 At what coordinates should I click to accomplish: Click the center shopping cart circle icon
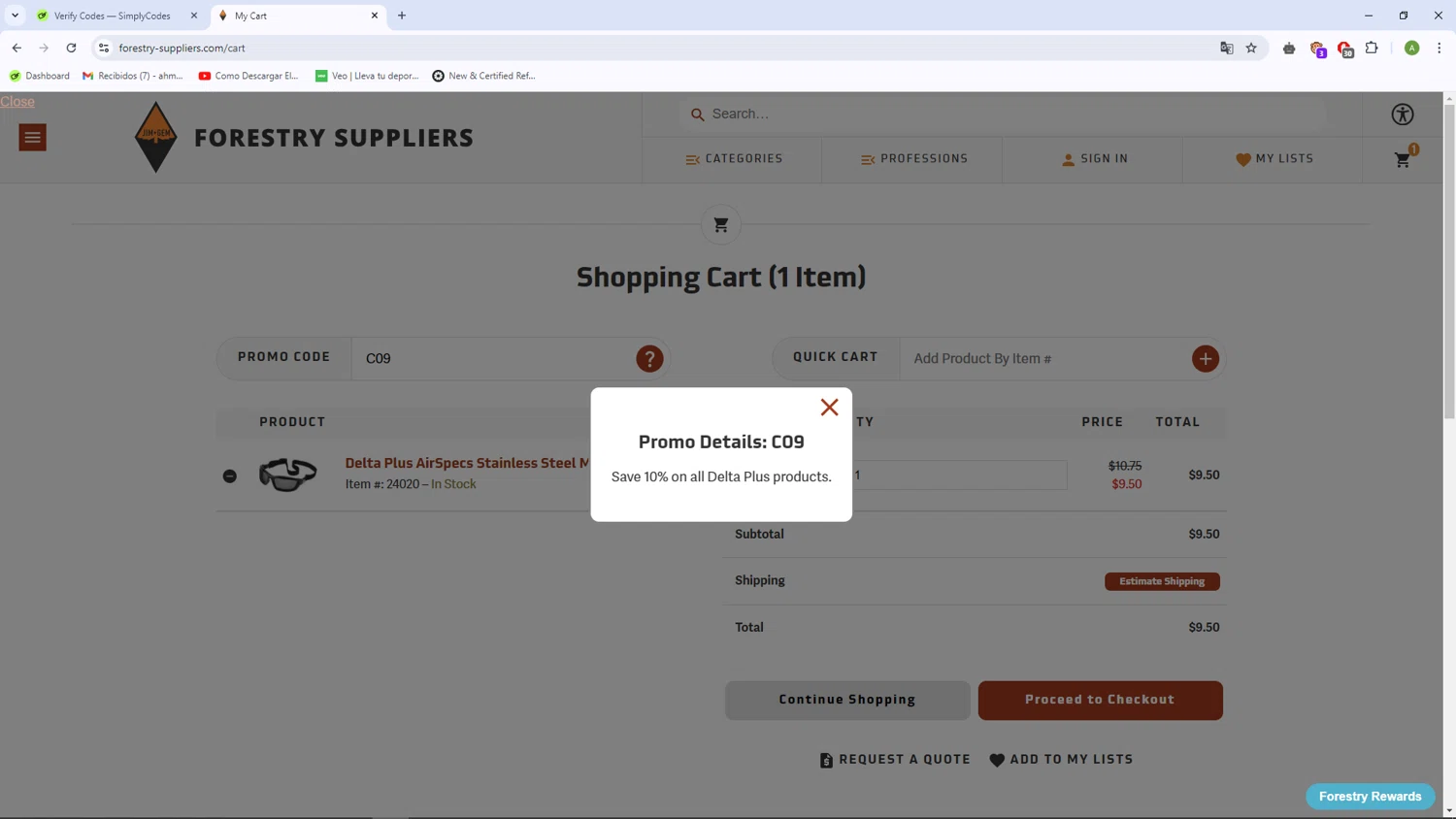pyautogui.click(x=720, y=225)
